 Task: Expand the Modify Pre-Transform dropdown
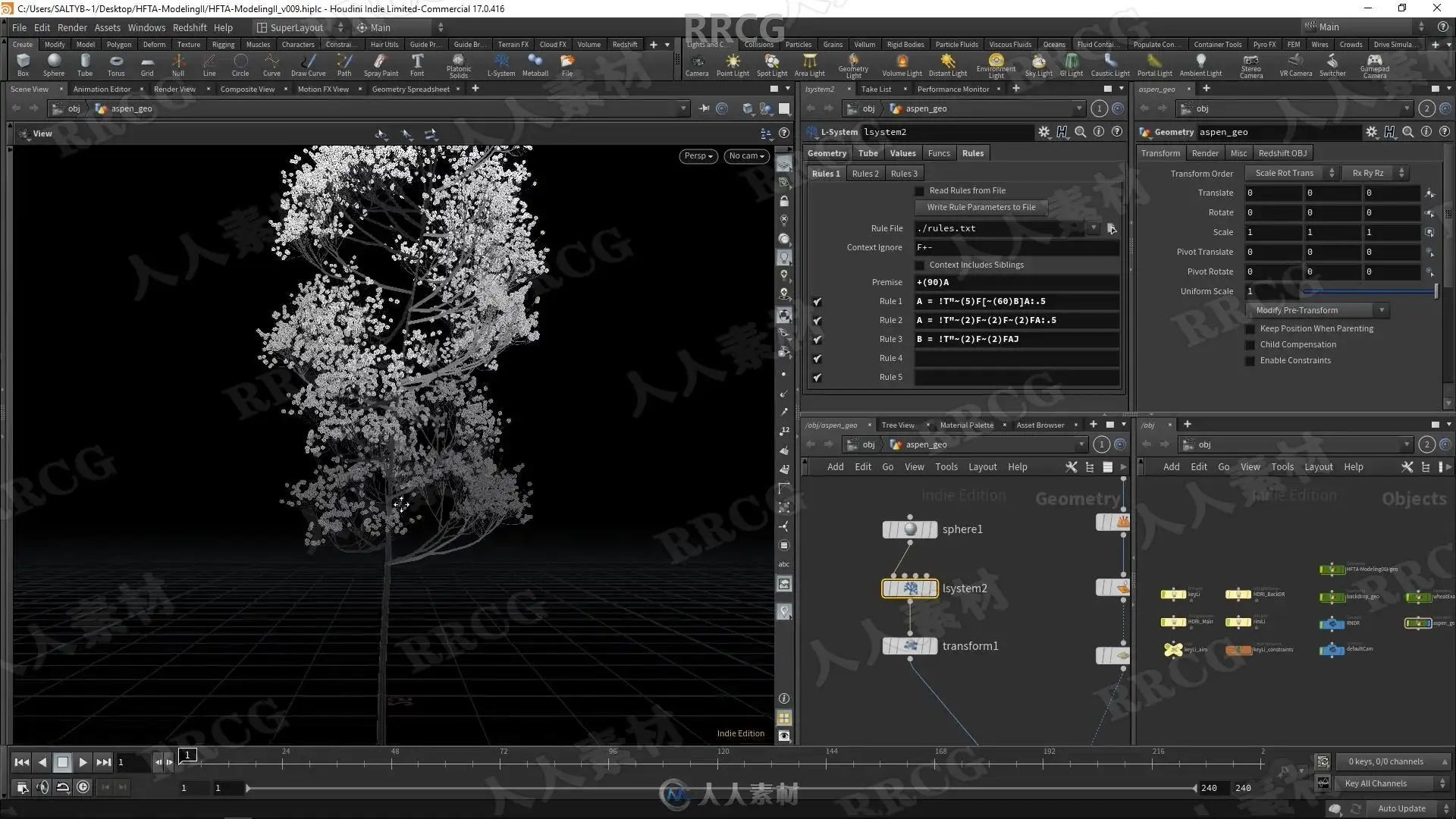pyautogui.click(x=1318, y=310)
